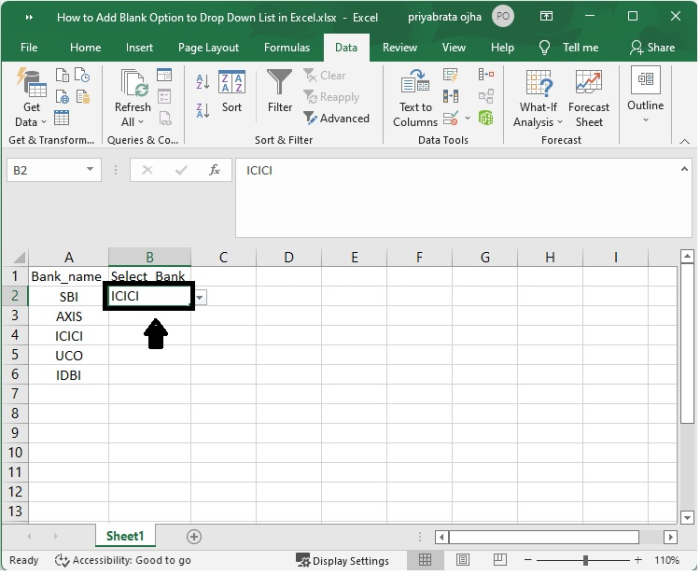700x575 pixels.
Task: Switch to Page Layout view icon
Action: click(x=462, y=560)
